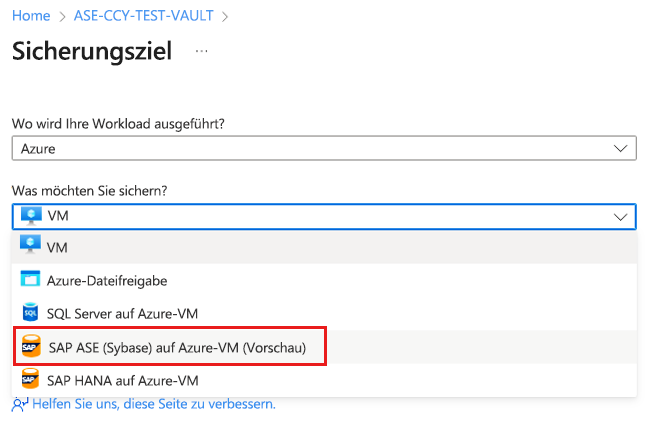Click the Sicherungsziel page heading

pos(92,51)
